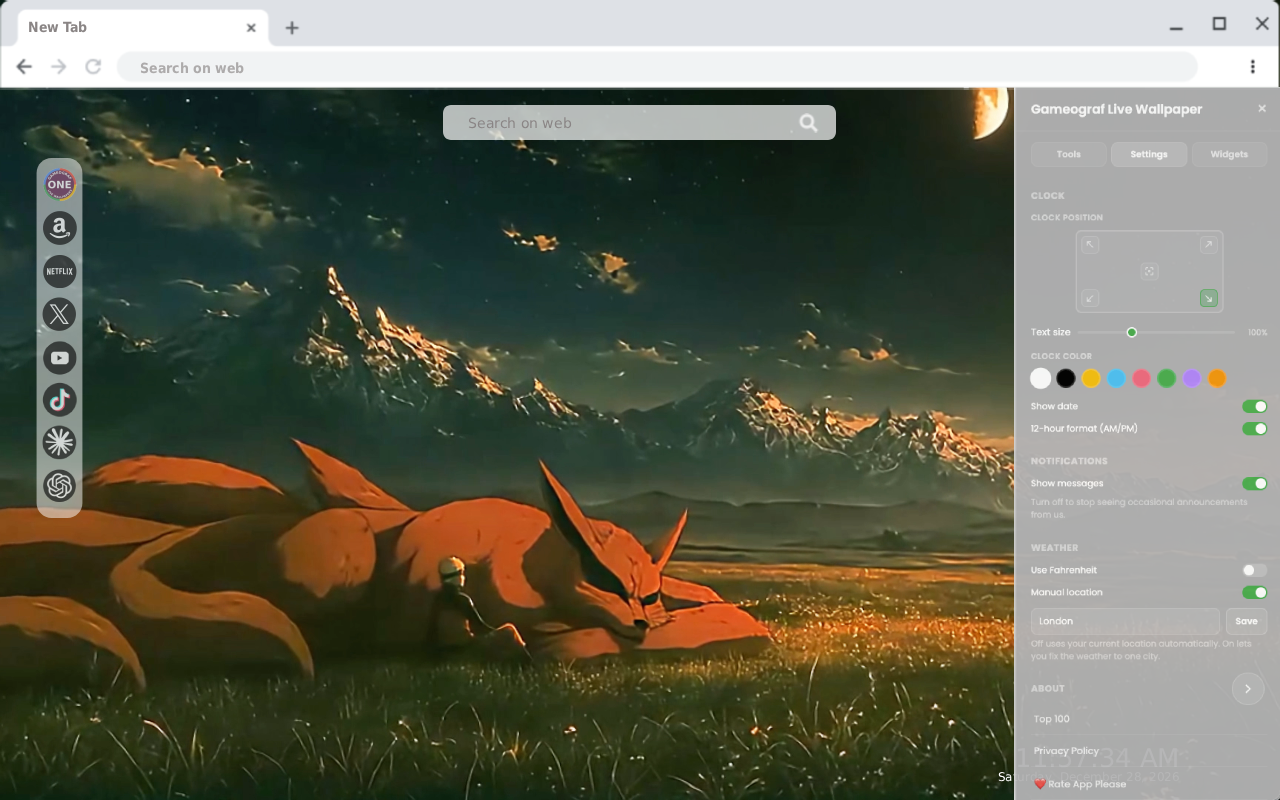This screenshot has height=800, width=1280.
Task: Set clock position to bottom-right
Action: [1208, 298]
